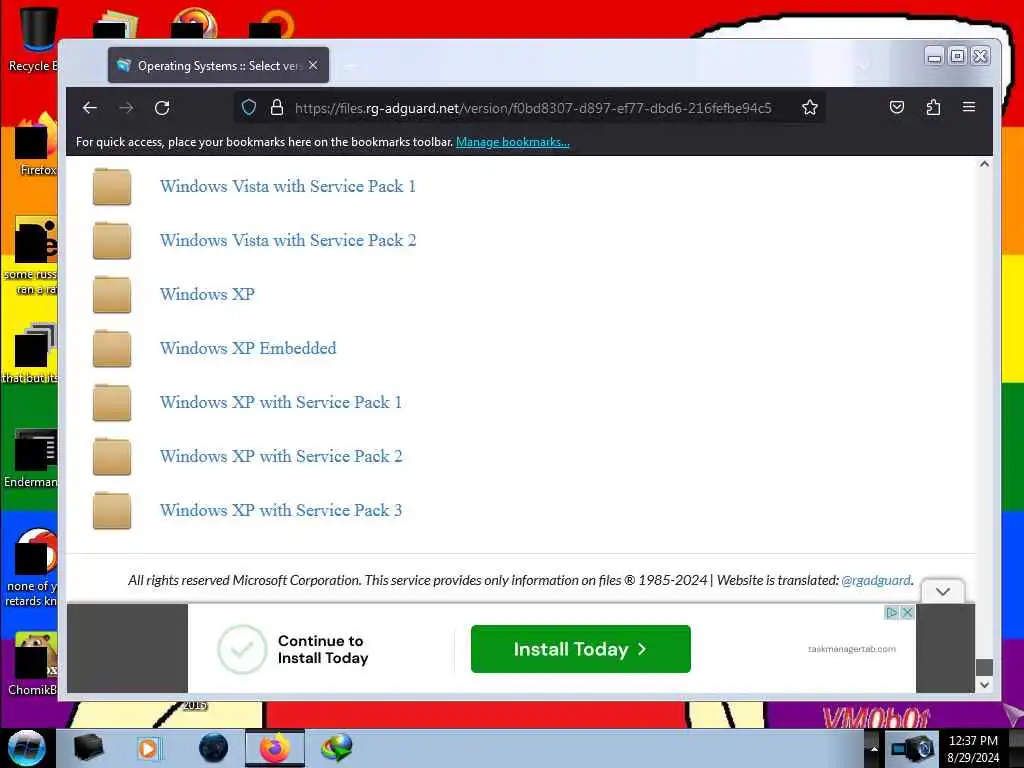The height and width of the screenshot is (768, 1024).
Task: Show hidden system tray icons
Action: tap(874, 748)
